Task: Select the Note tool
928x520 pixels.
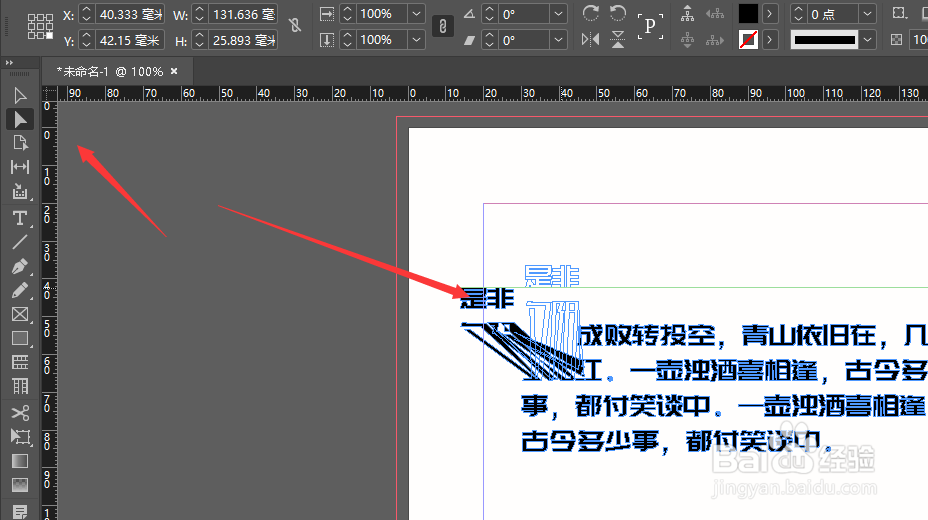Action: pos(20,511)
